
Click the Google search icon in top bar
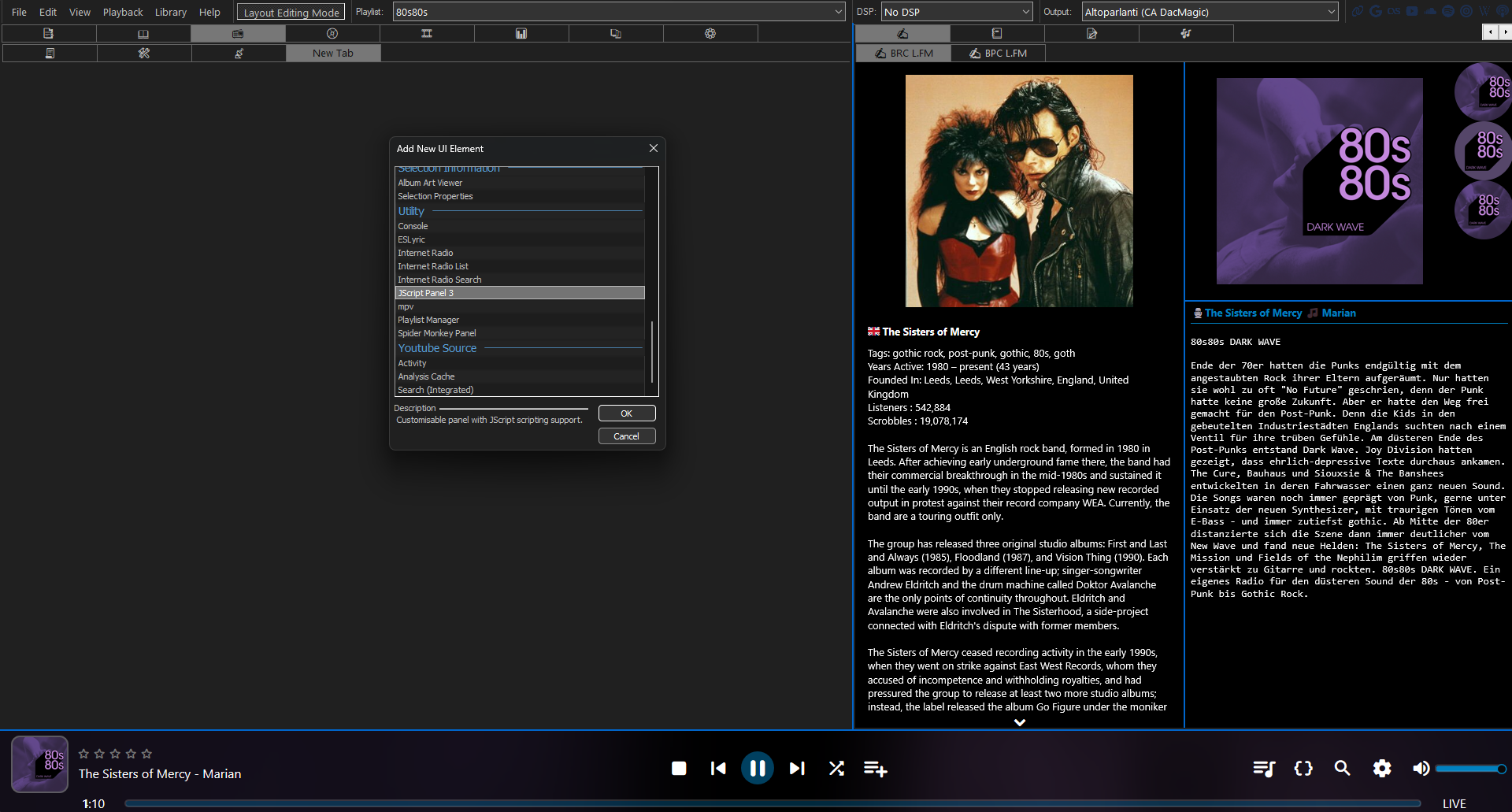click(1376, 12)
